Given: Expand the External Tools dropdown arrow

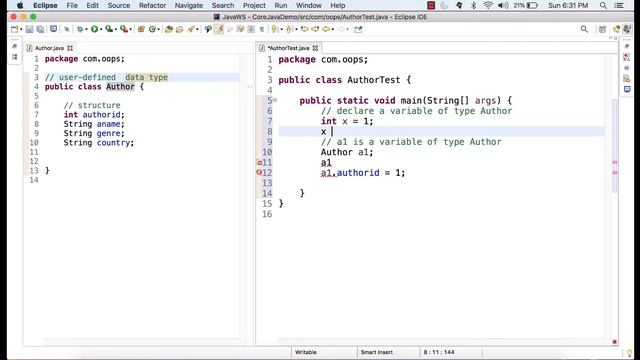Looking at the screenshot, I should tap(130, 29).
